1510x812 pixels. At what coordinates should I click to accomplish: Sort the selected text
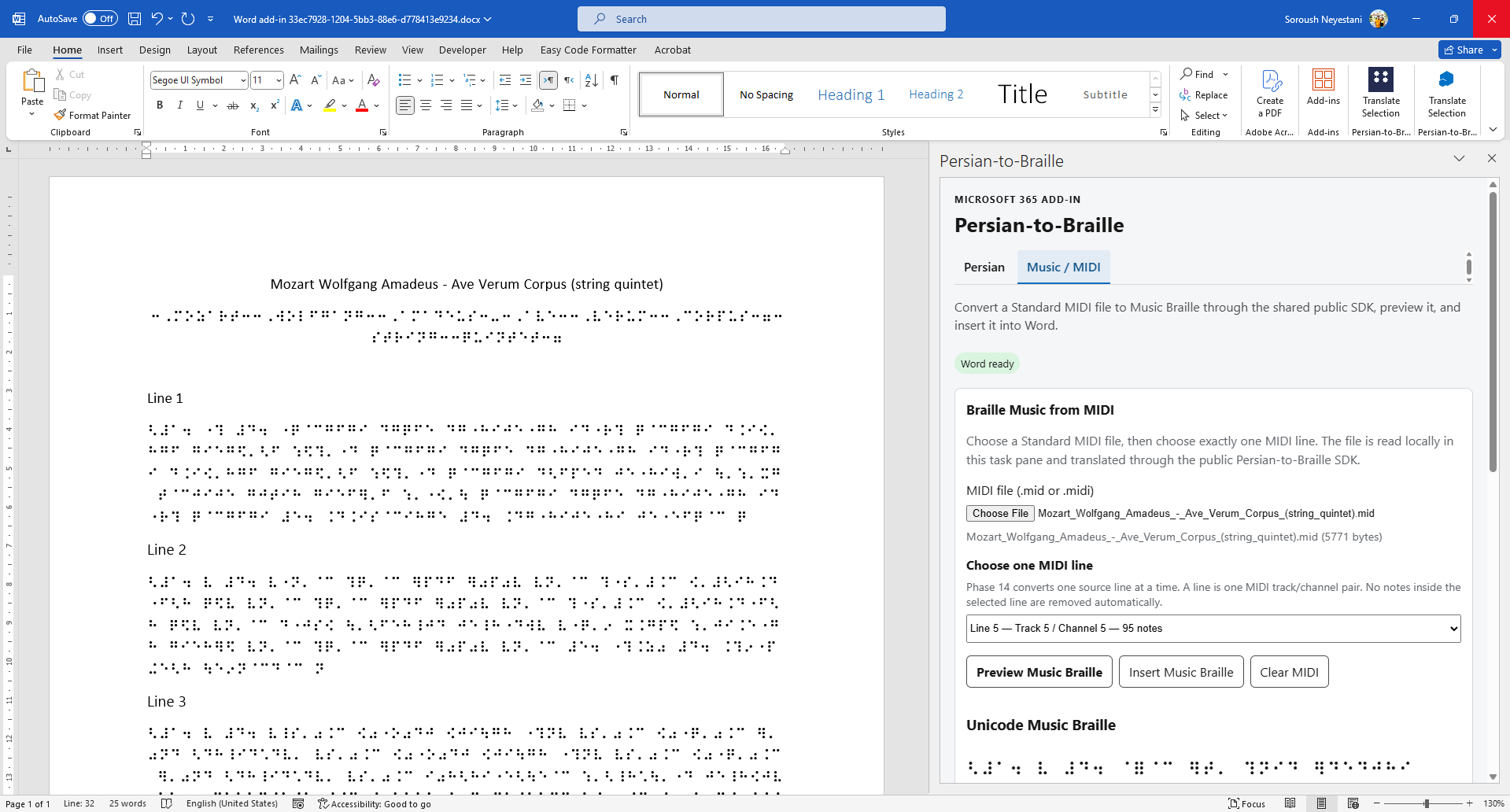tap(592, 80)
